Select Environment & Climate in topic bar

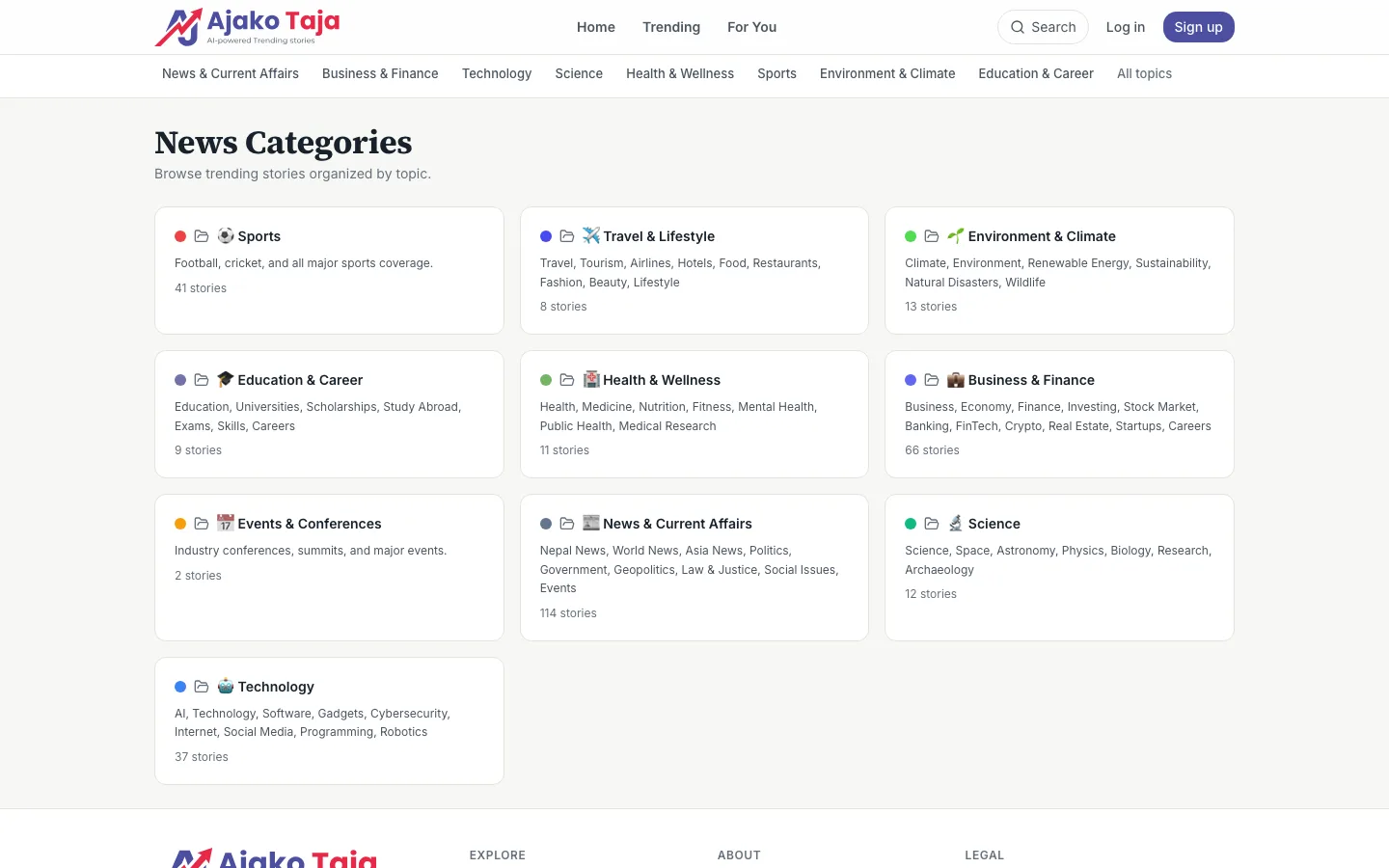887,73
